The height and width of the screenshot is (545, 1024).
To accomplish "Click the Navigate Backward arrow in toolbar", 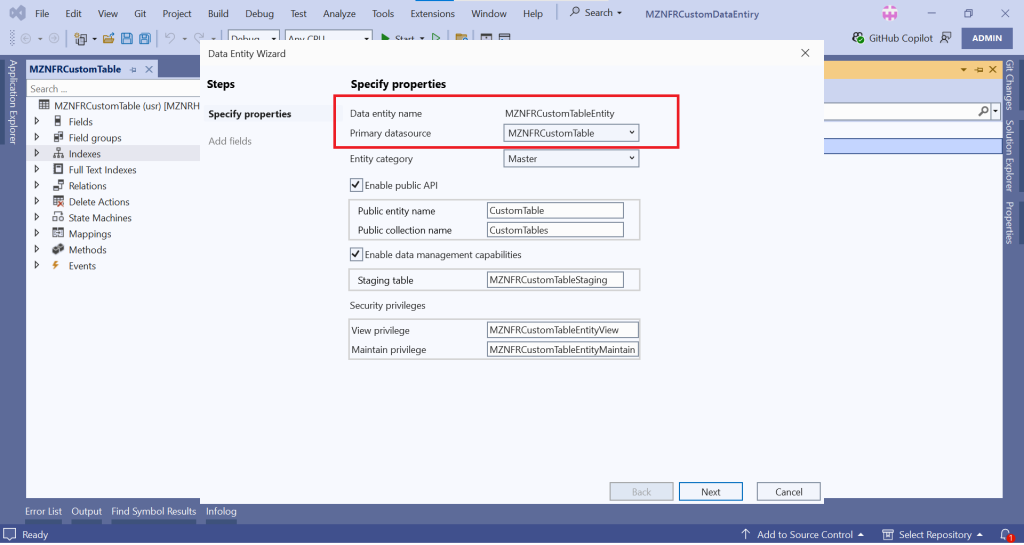I will click(25, 39).
